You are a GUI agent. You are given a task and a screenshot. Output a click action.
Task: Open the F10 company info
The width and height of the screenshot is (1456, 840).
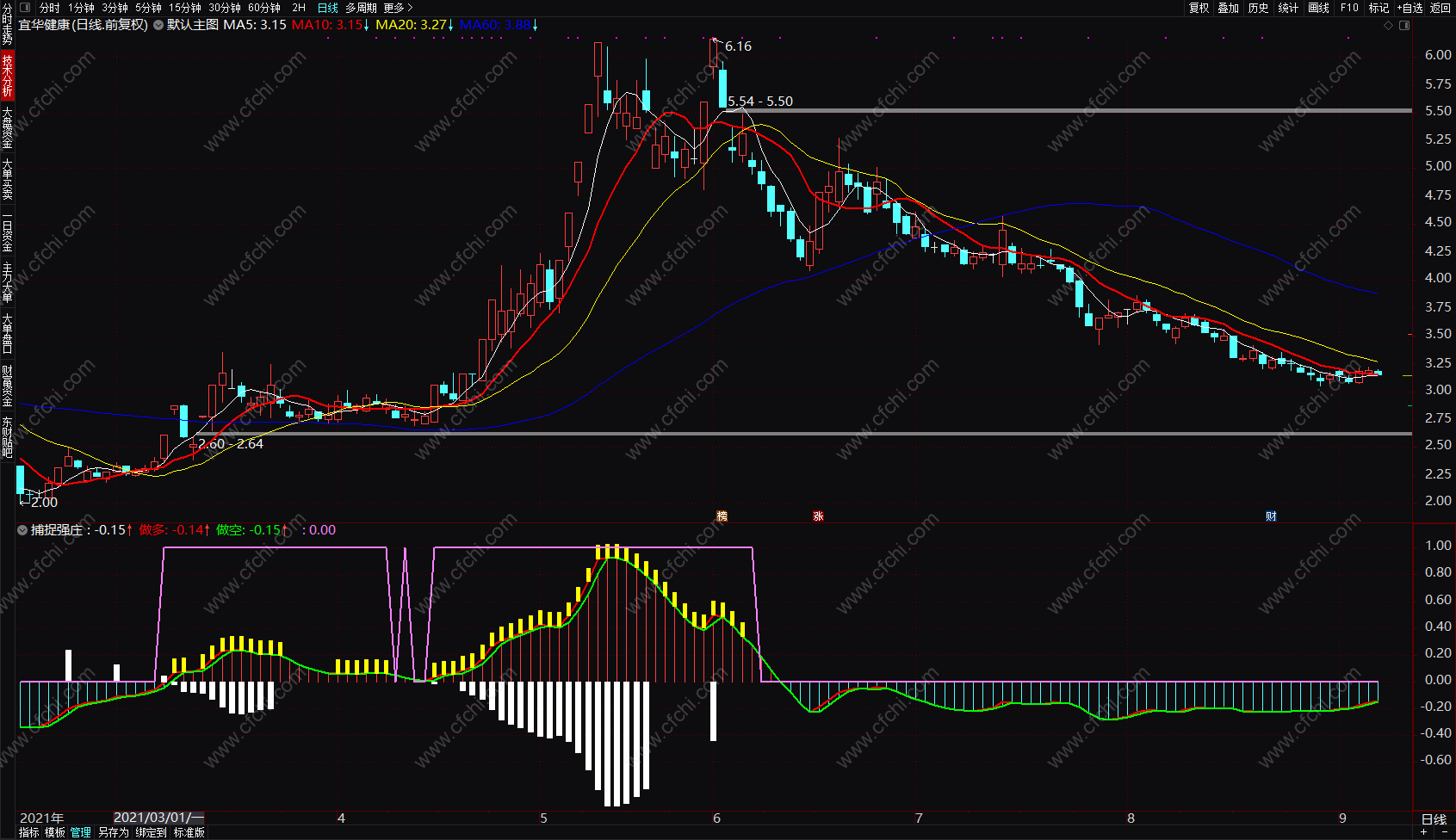(x=1349, y=8)
